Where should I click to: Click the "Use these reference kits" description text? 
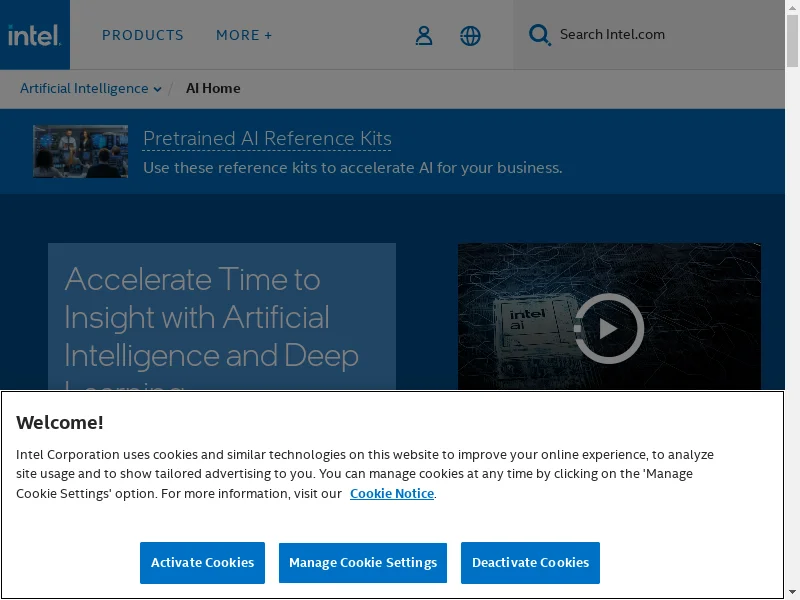tap(353, 168)
